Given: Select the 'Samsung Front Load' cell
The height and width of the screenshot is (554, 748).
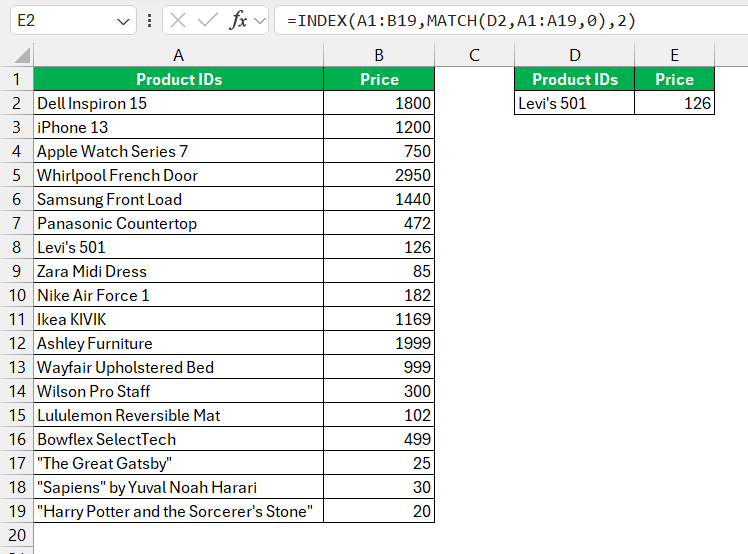Looking at the screenshot, I should [178, 199].
